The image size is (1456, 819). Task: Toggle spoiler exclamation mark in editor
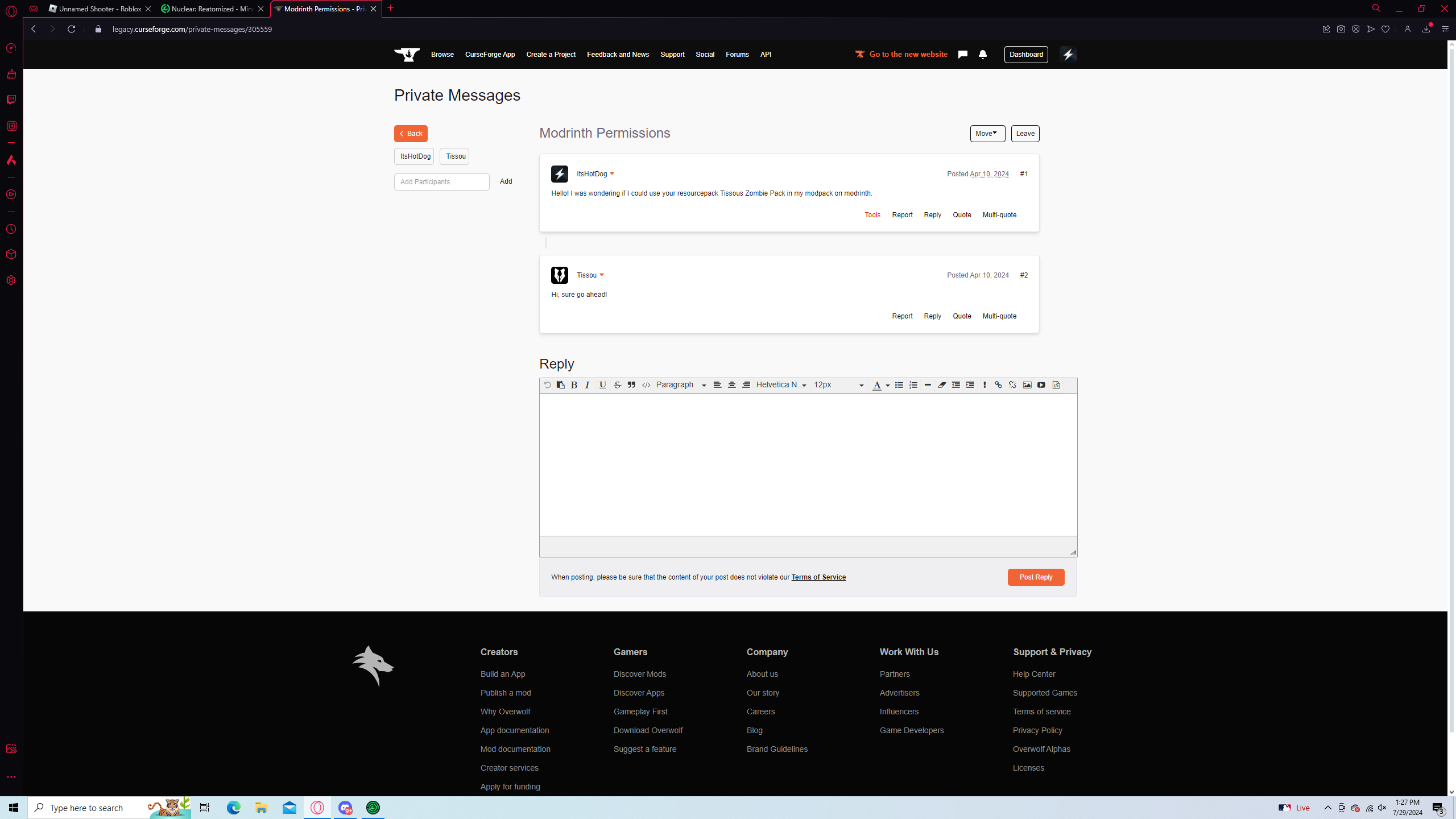985,385
